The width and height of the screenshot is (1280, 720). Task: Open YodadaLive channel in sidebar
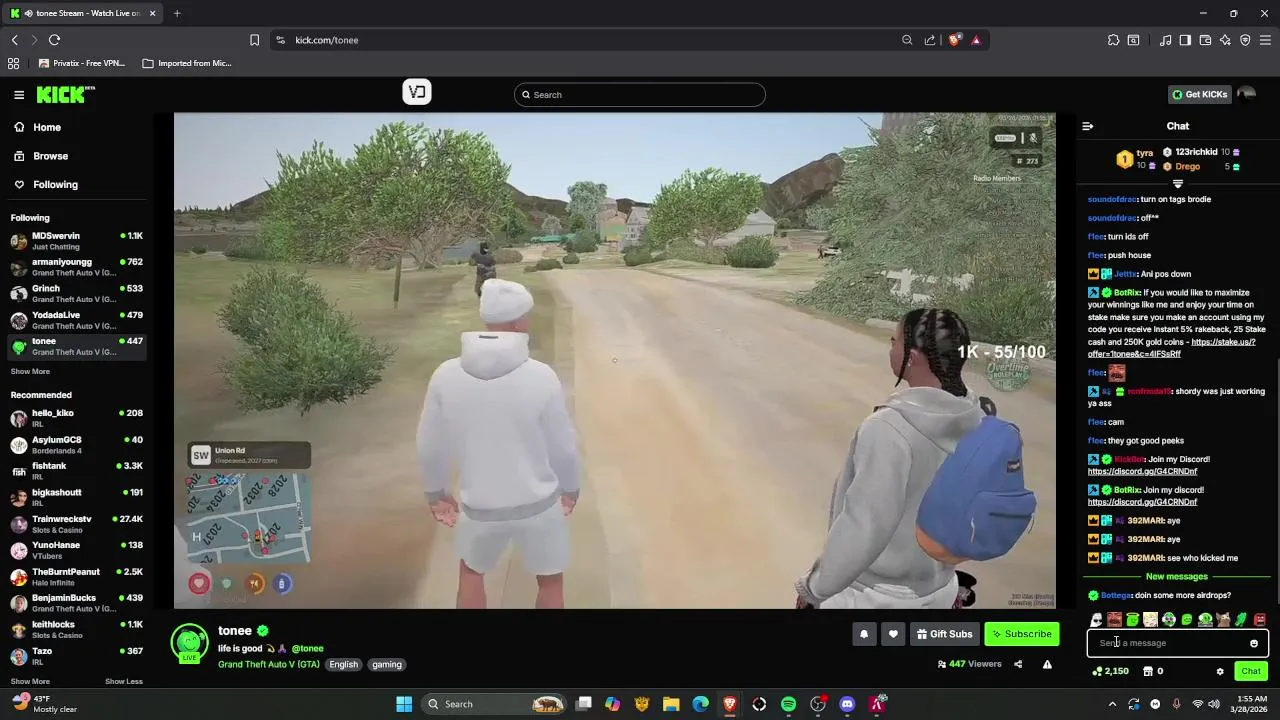click(77, 320)
